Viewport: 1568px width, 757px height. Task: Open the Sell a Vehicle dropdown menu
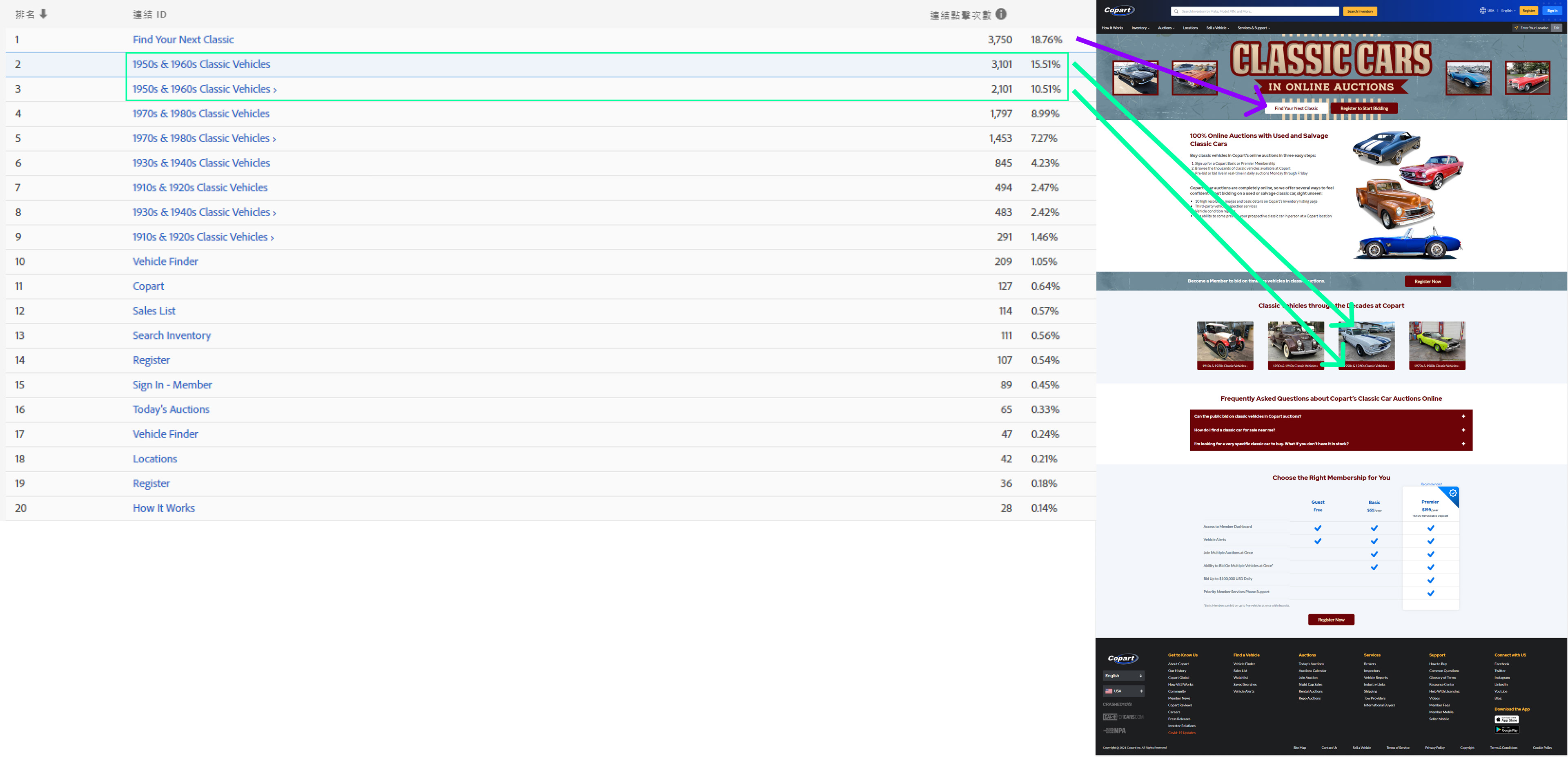(1217, 28)
